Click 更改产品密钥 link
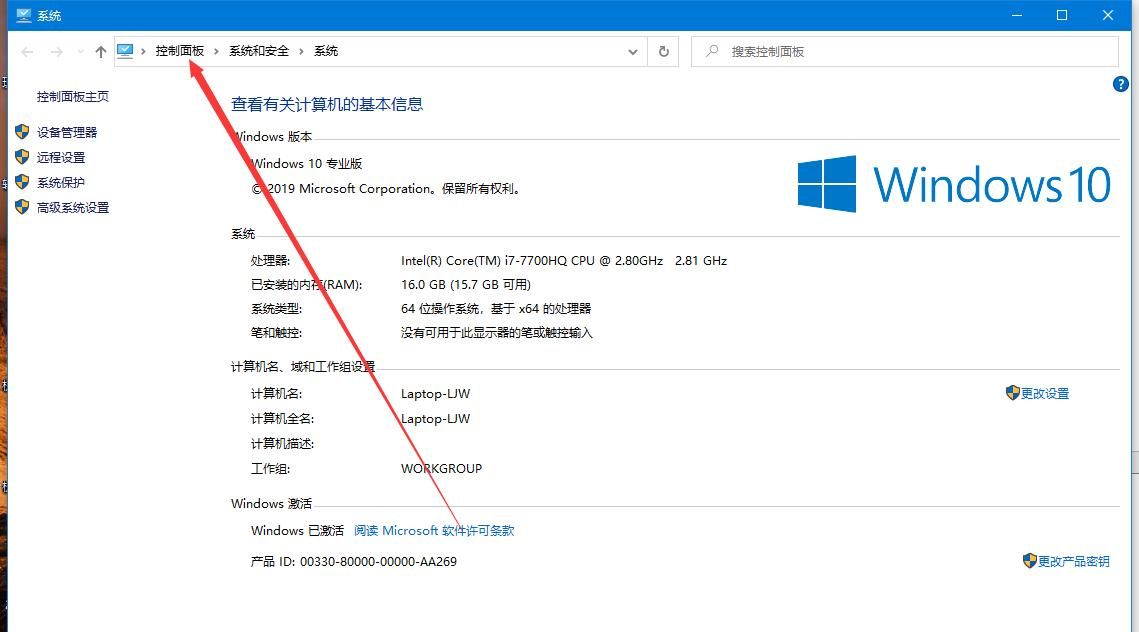The height and width of the screenshot is (632, 1139). 1073,562
